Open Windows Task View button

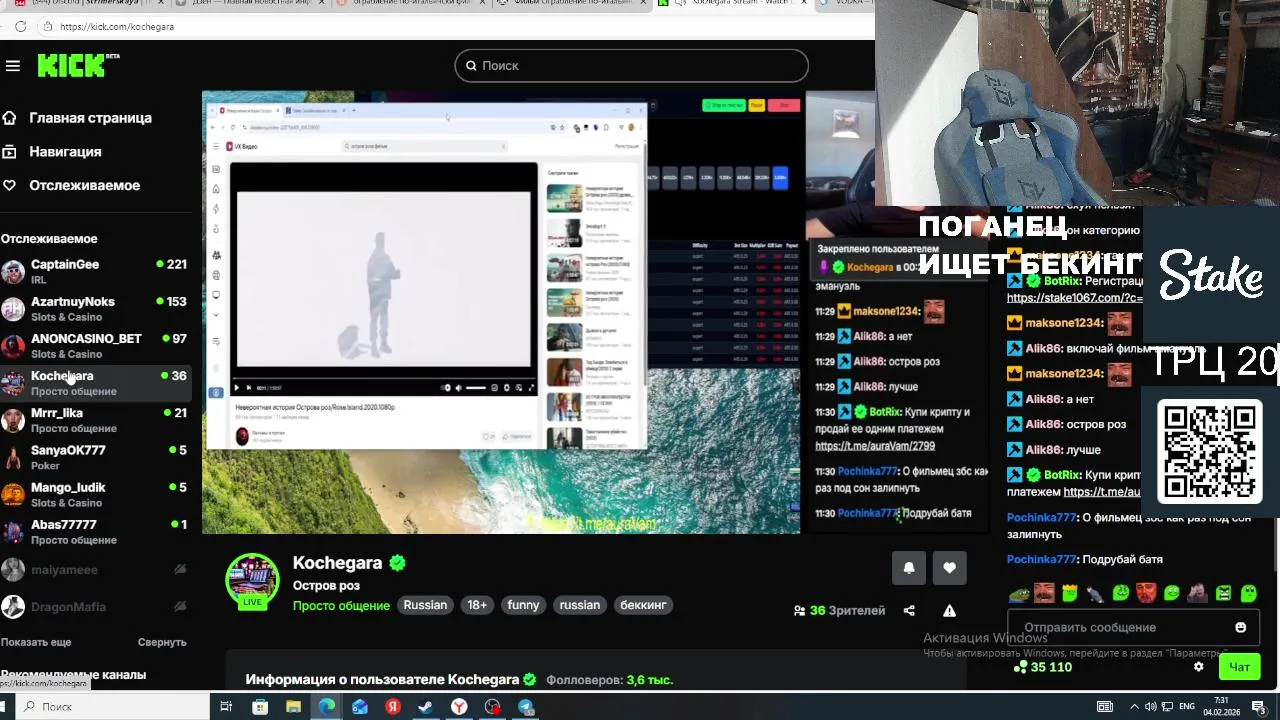(226, 707)
